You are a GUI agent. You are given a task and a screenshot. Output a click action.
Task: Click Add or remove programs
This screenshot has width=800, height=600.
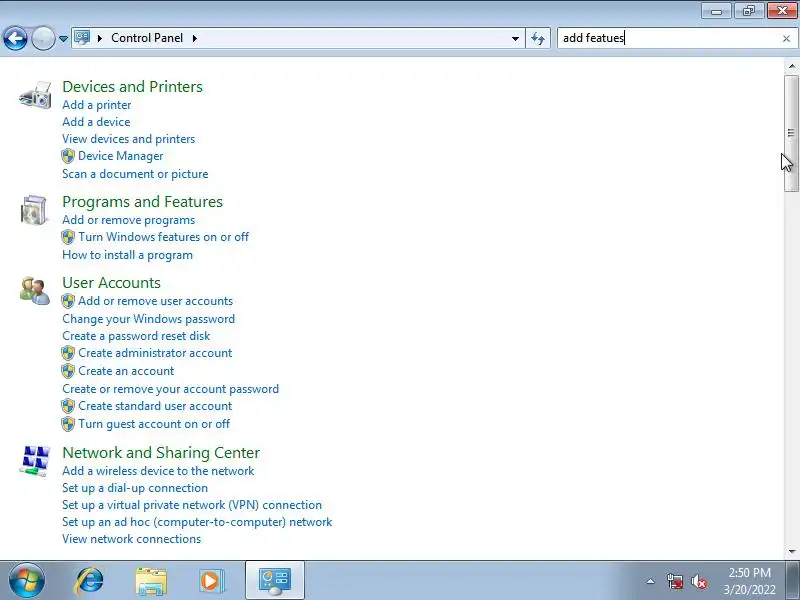(129, 220)
